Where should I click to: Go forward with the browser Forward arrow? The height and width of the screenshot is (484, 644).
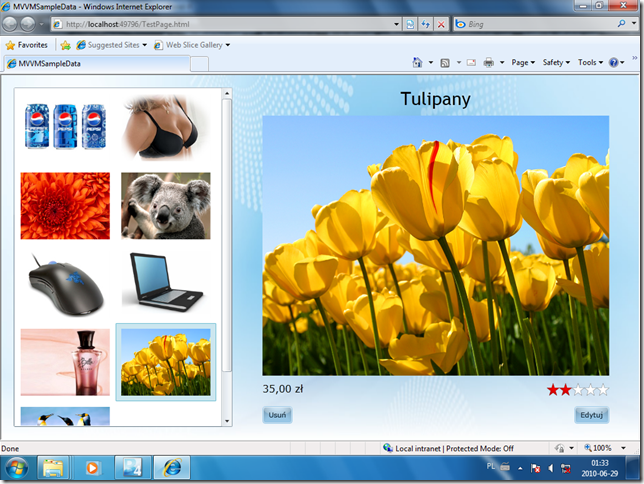tap(28, 24)
